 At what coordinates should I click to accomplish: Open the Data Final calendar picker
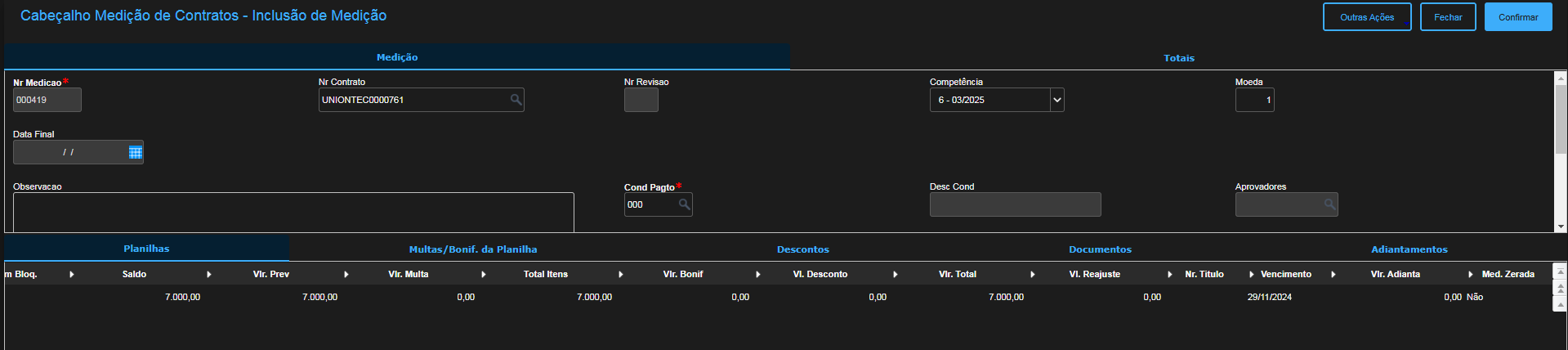(x=136, y=152)
